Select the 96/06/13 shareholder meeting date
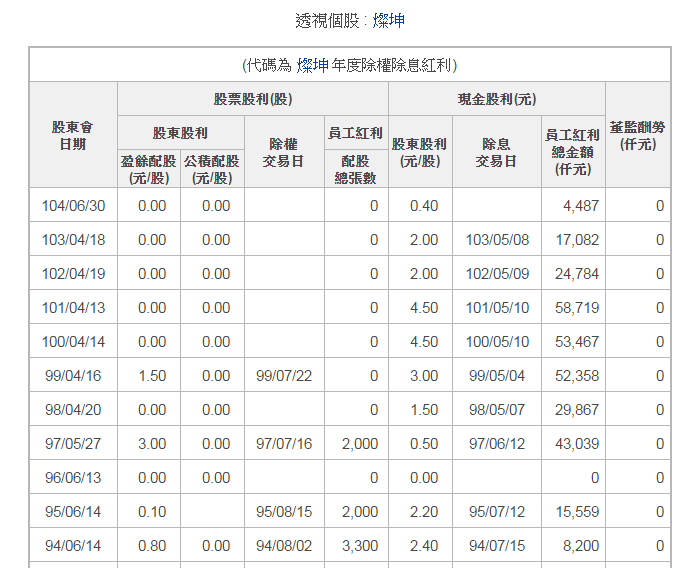The width and height of the screenshot is (686, 568). pyautogui.click(x=74, y=478)
